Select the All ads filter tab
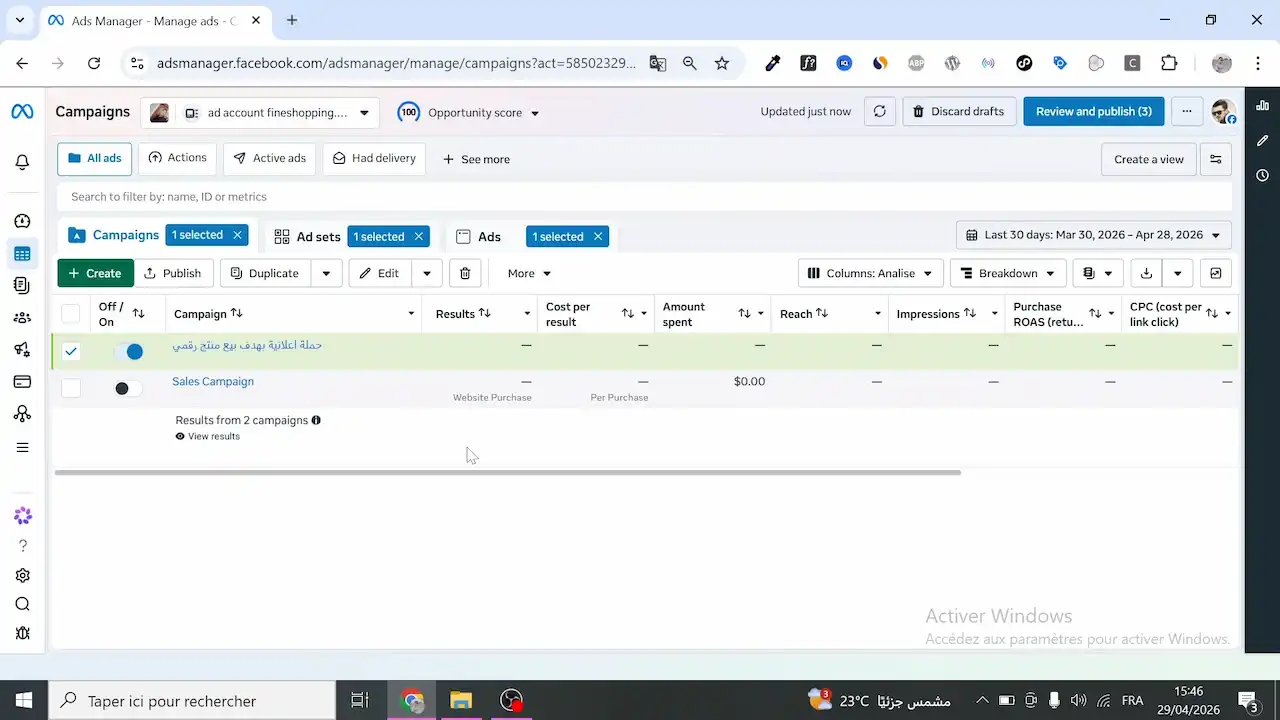The width and height of the screenshot is (1280, 720). [95, 159]
